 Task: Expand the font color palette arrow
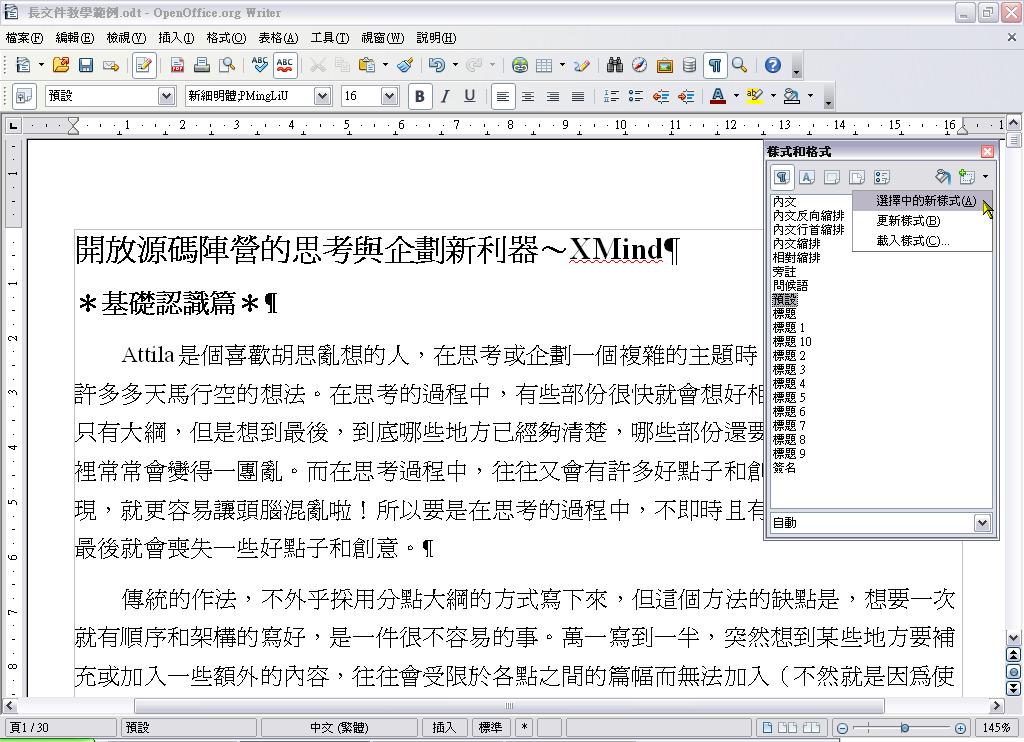click(x=736, y=96)
